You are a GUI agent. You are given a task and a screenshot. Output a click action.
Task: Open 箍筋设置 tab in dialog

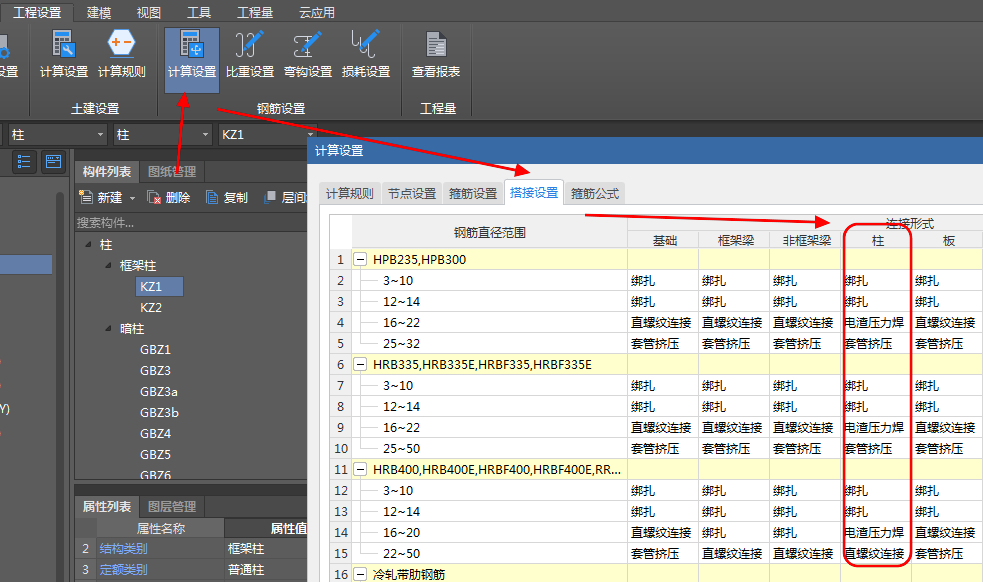[473, 193]
